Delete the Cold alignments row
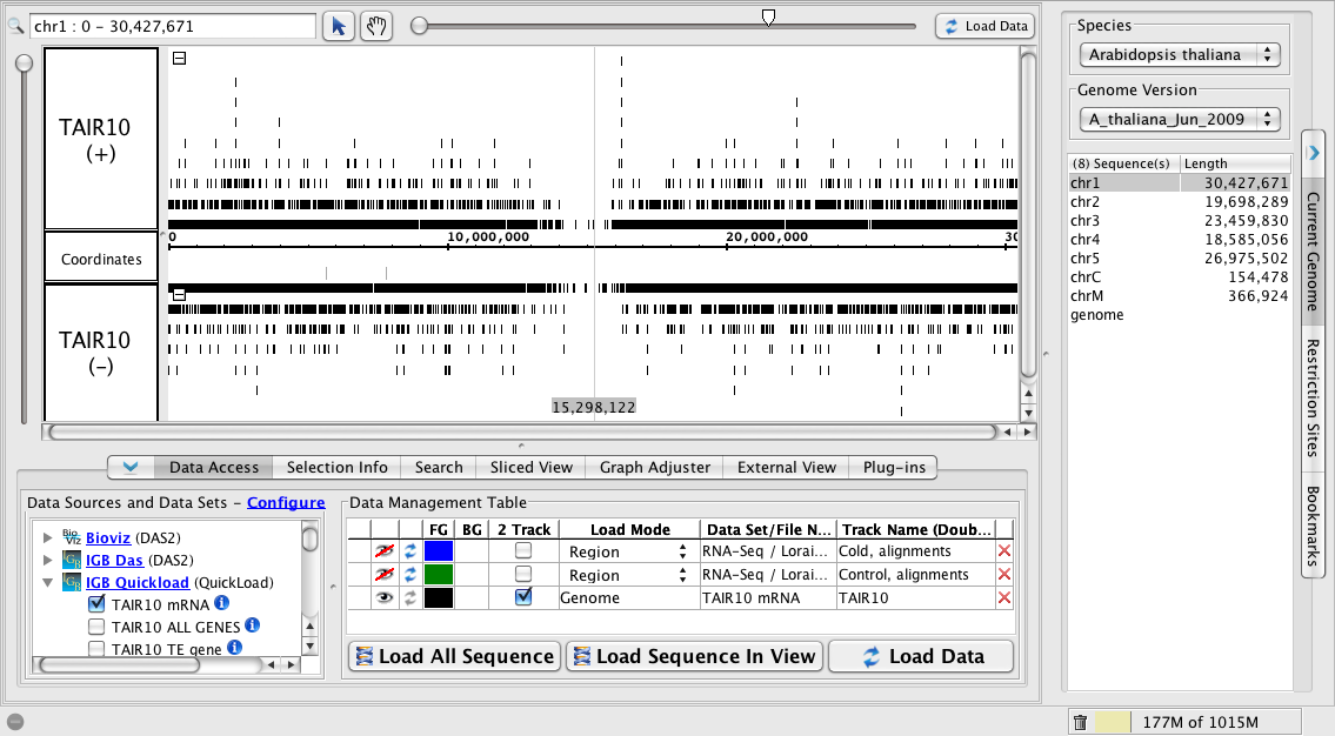 (x=1004, y=551)
